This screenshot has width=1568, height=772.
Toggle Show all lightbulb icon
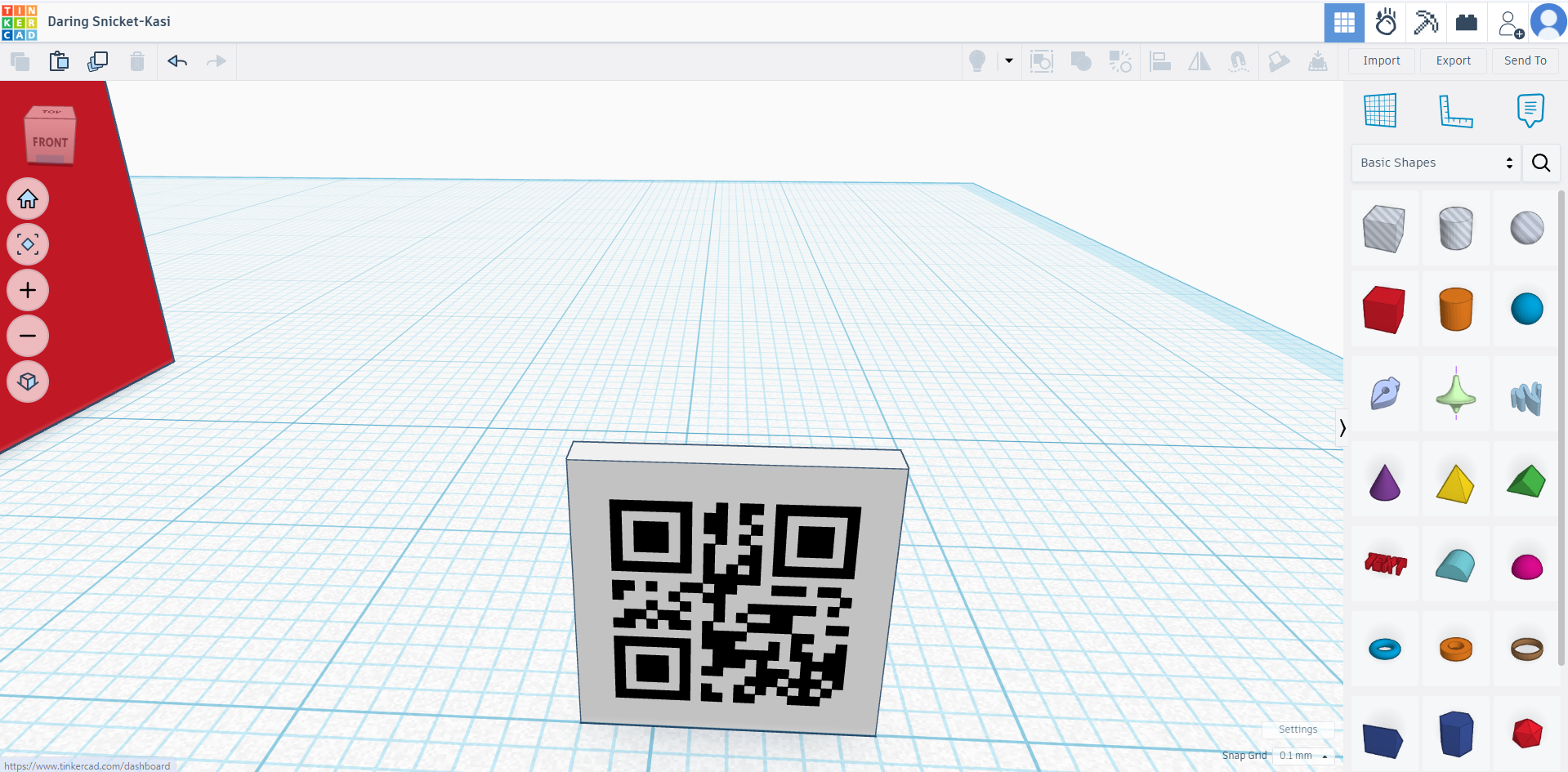977,61
